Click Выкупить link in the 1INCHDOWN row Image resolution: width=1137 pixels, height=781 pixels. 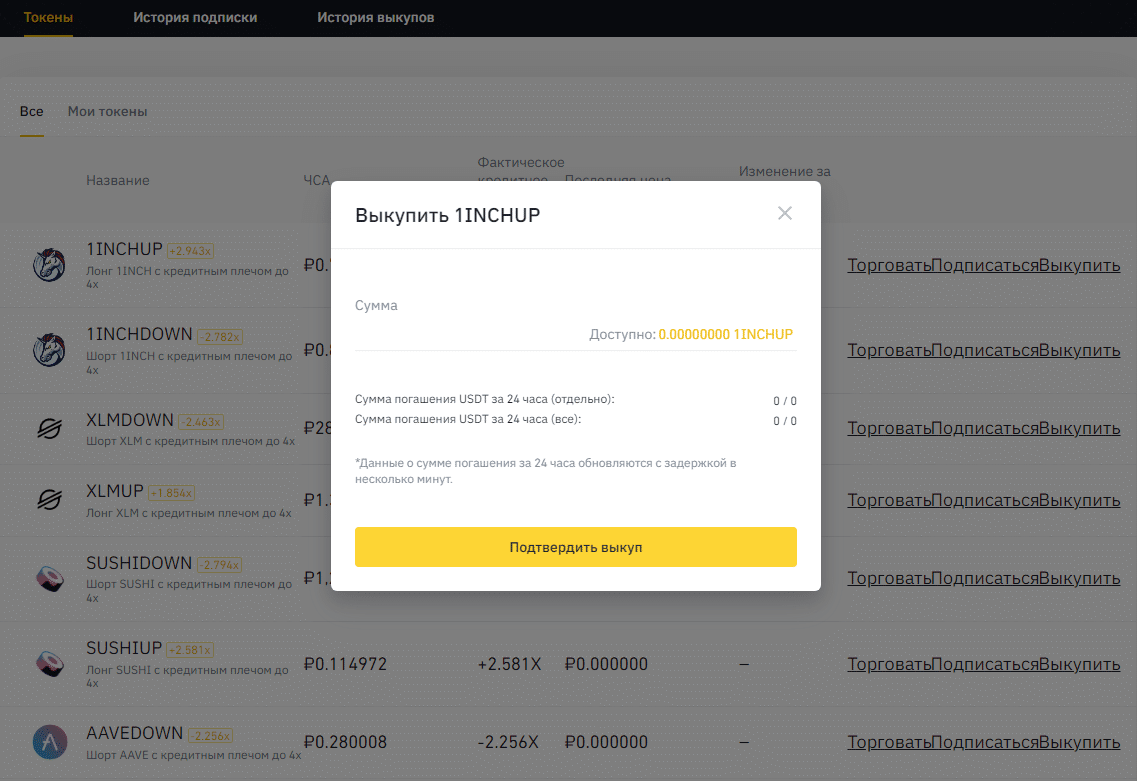pos(1079,350)
